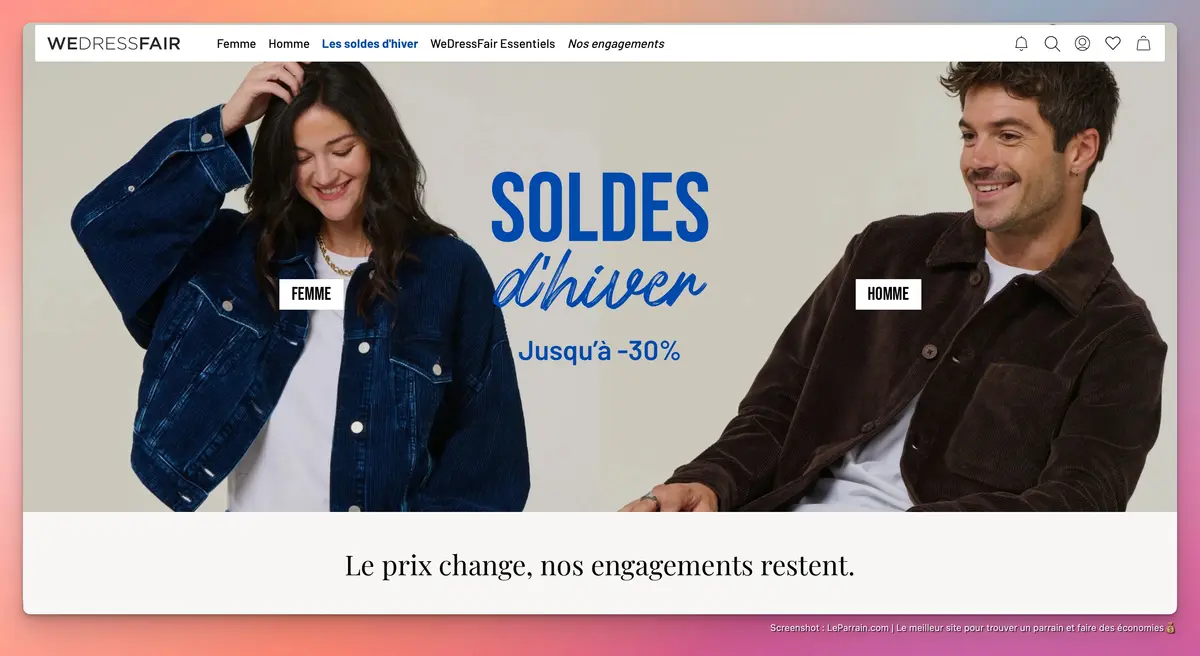The width and height of the screenshot is (1200, 656).
Task: Visit the Nos engagements page link
Action: point(616,44)
